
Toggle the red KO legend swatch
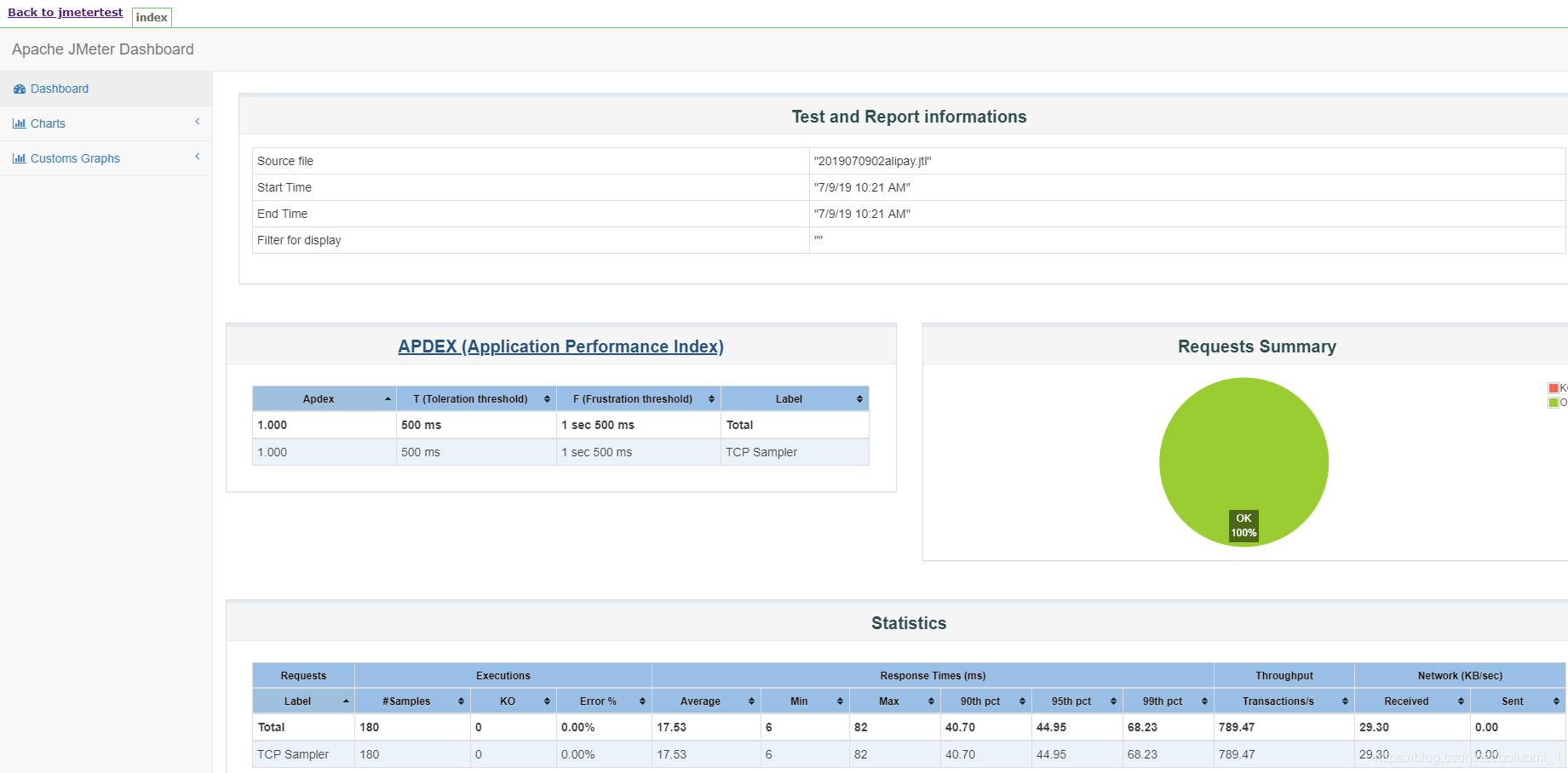pyautogui.click(x=1554, y=388)
